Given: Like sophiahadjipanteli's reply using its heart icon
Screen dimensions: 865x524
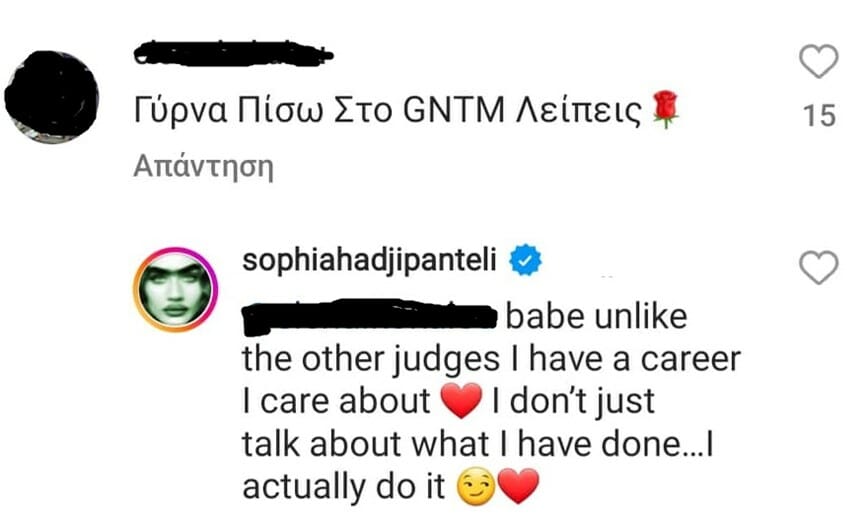Looking at the screenshot, I should pos(819,268).
